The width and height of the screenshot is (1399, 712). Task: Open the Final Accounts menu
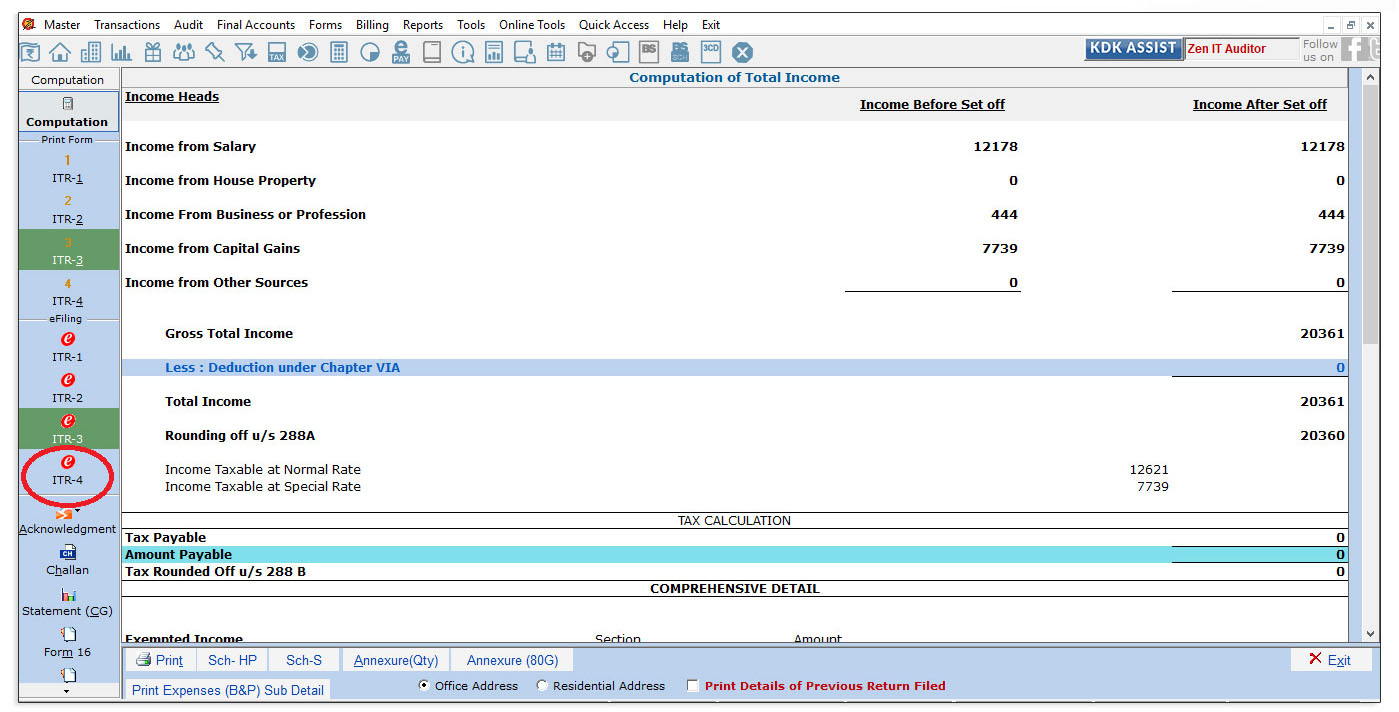click(256, 25)
